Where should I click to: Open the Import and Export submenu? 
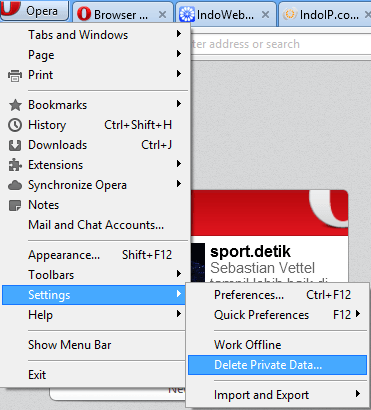tap(277, 395)
